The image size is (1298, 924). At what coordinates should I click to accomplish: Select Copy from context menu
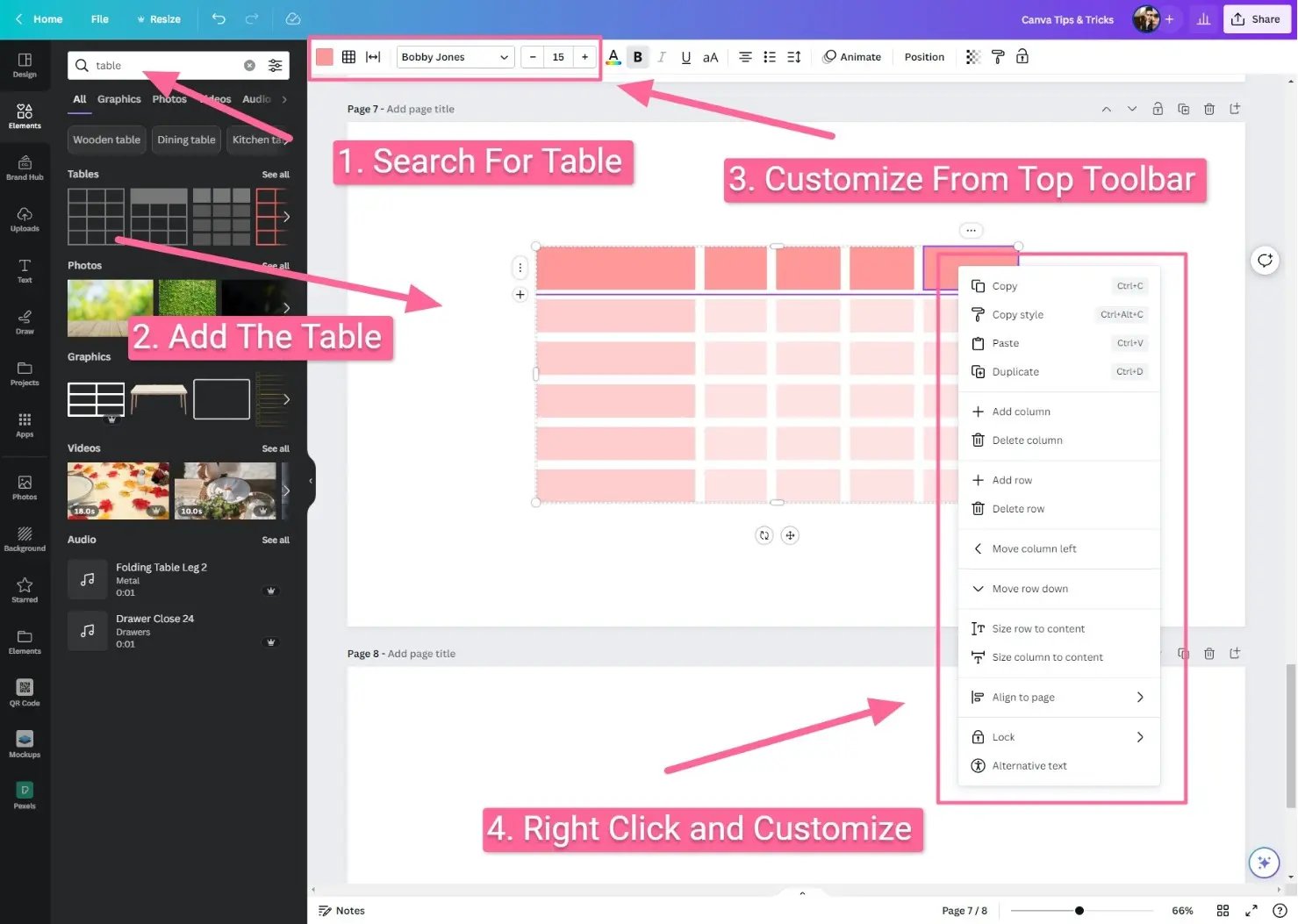1058,286
